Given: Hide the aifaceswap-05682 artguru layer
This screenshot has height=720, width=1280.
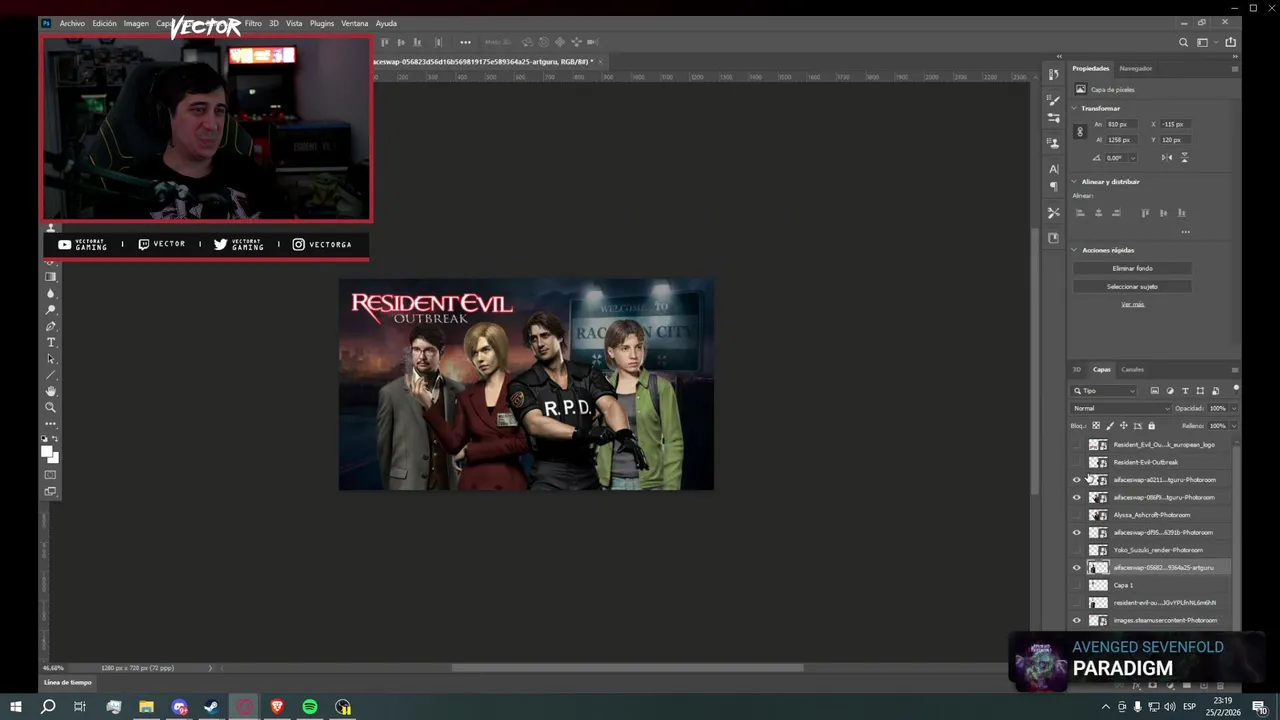Looking at the screenshot, I should pos(1077,567).
